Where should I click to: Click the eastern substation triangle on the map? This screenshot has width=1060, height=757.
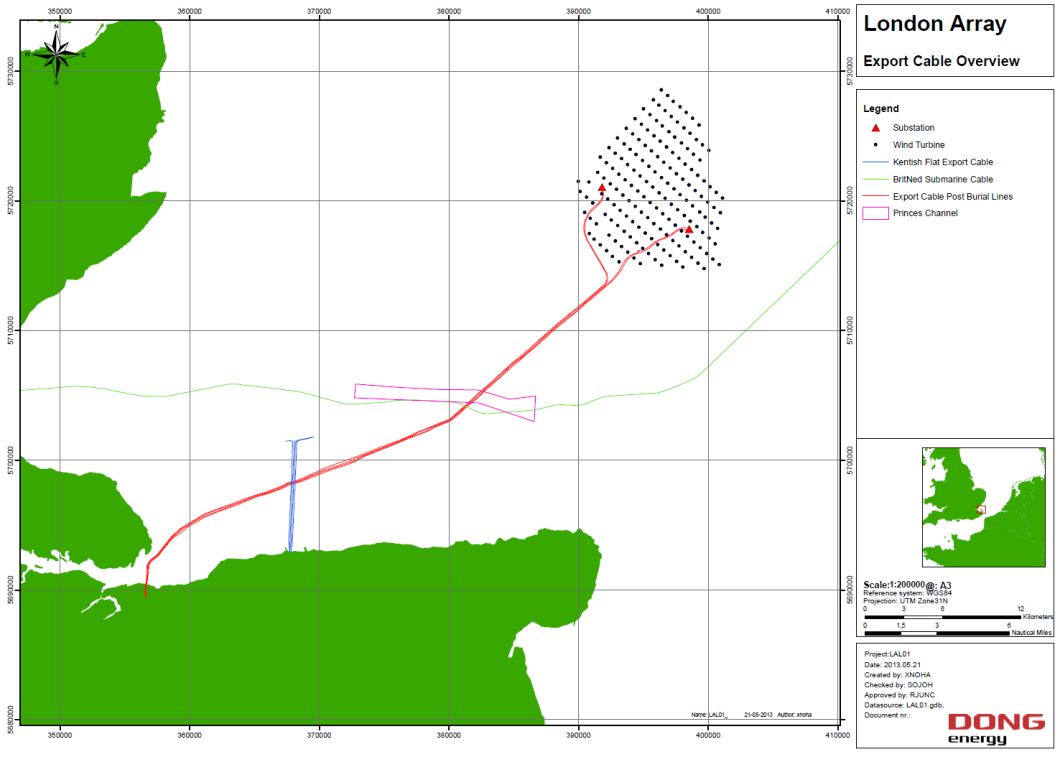pos(689,230)
